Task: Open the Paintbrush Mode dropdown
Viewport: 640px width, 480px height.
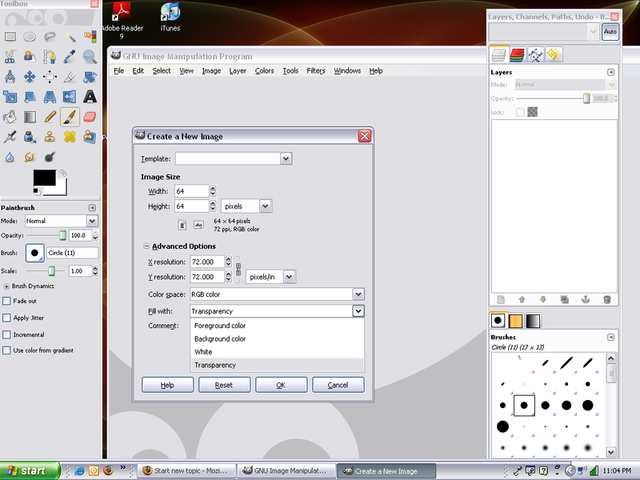Action: pyautogui.click(x=92, y=221)
